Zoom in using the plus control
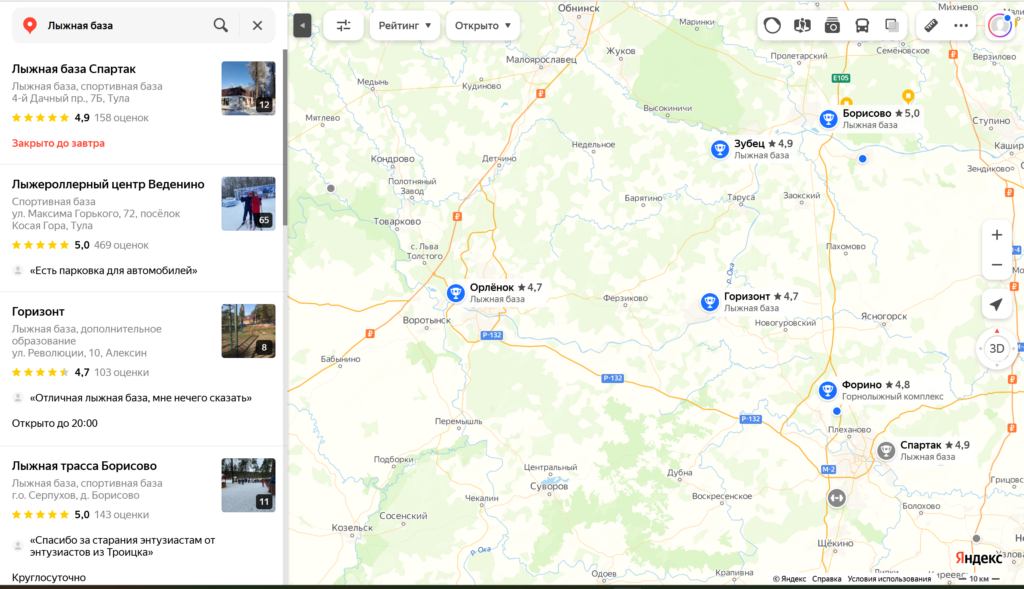The image size is (1024, 589). tap(995, 234)
